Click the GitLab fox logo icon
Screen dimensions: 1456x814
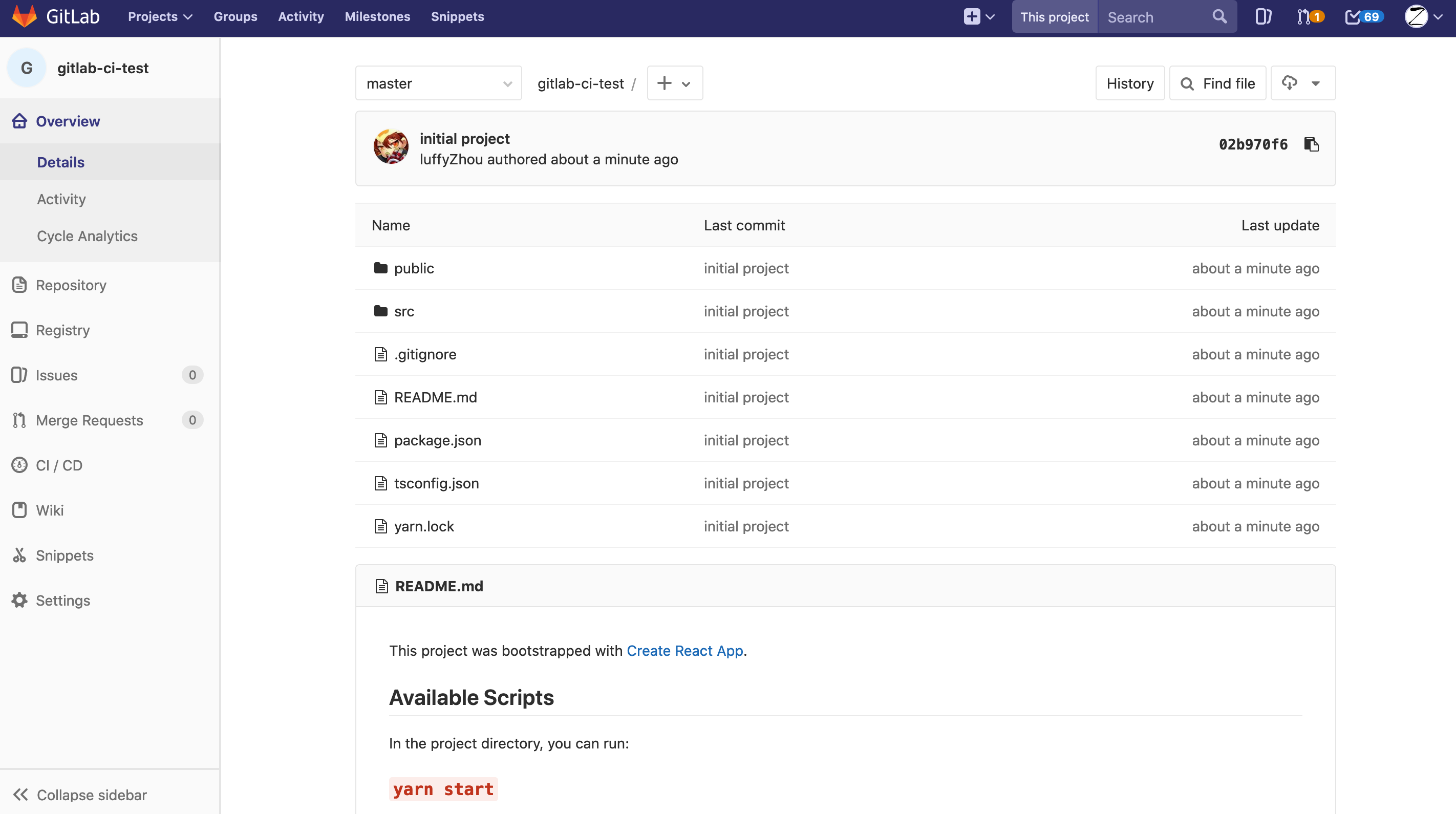click(x=24, y=16)
